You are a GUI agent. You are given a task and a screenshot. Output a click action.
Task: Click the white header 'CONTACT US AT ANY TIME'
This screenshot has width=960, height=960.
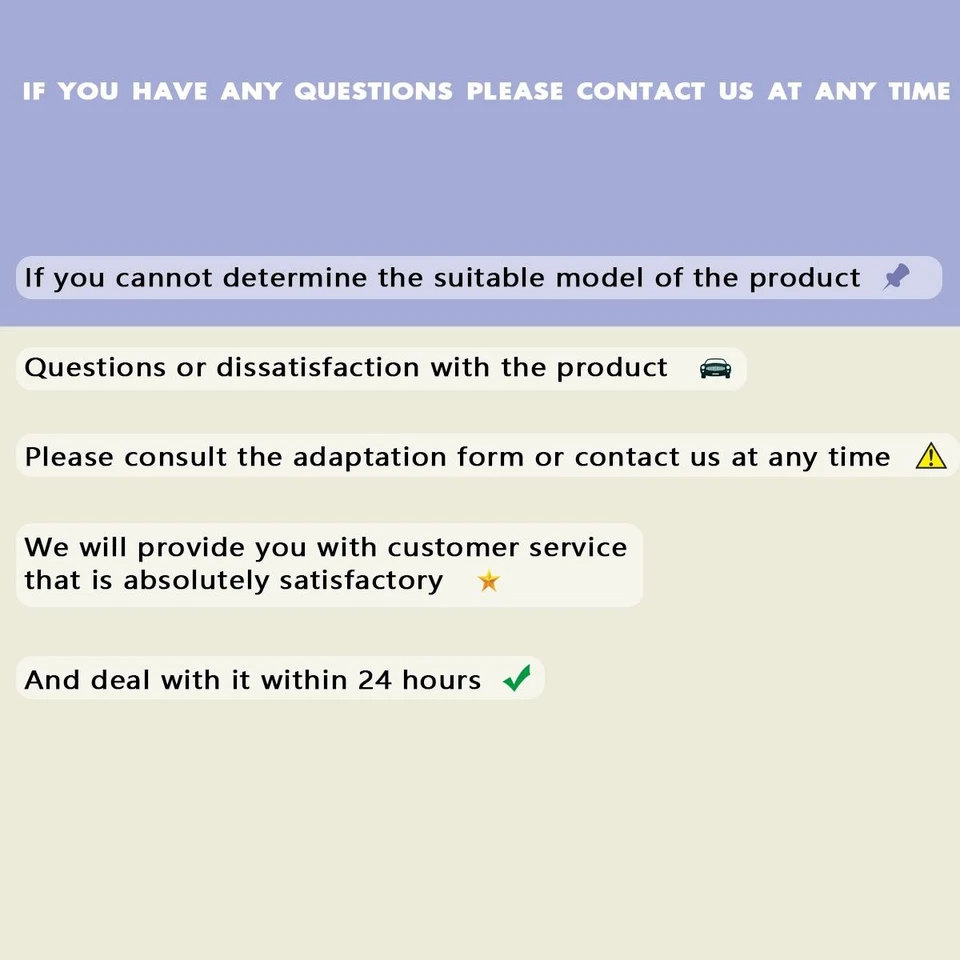click(x=763, y=91)
